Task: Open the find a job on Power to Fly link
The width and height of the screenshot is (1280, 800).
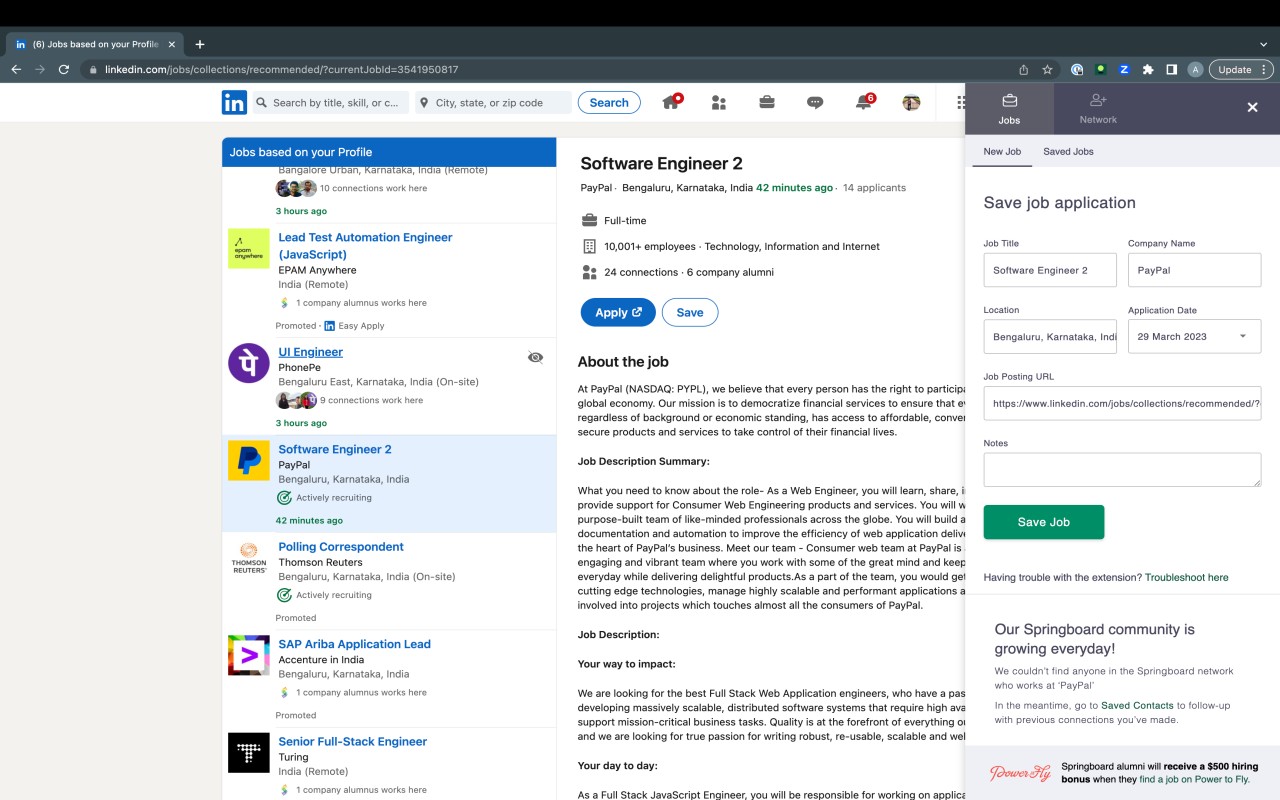Action: [x=1194, y=779]
